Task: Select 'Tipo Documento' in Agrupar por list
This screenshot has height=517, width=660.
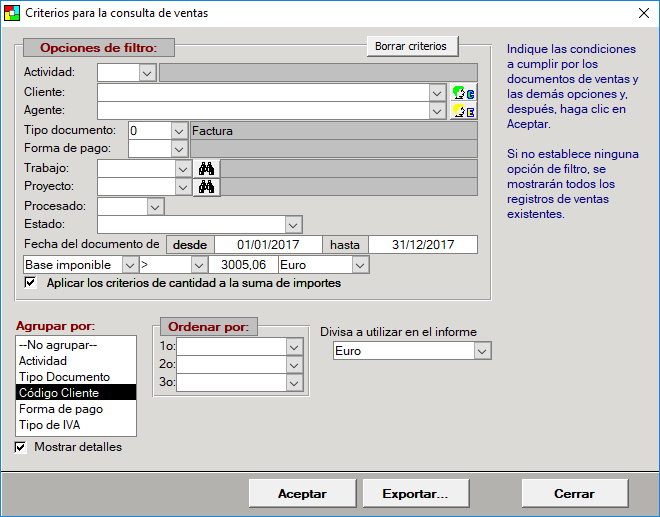Action: click(64, 377)
